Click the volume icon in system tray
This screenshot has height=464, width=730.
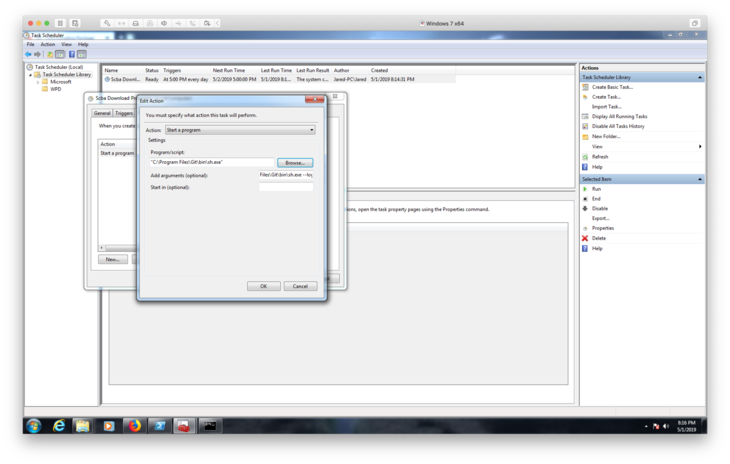(666, 426)
